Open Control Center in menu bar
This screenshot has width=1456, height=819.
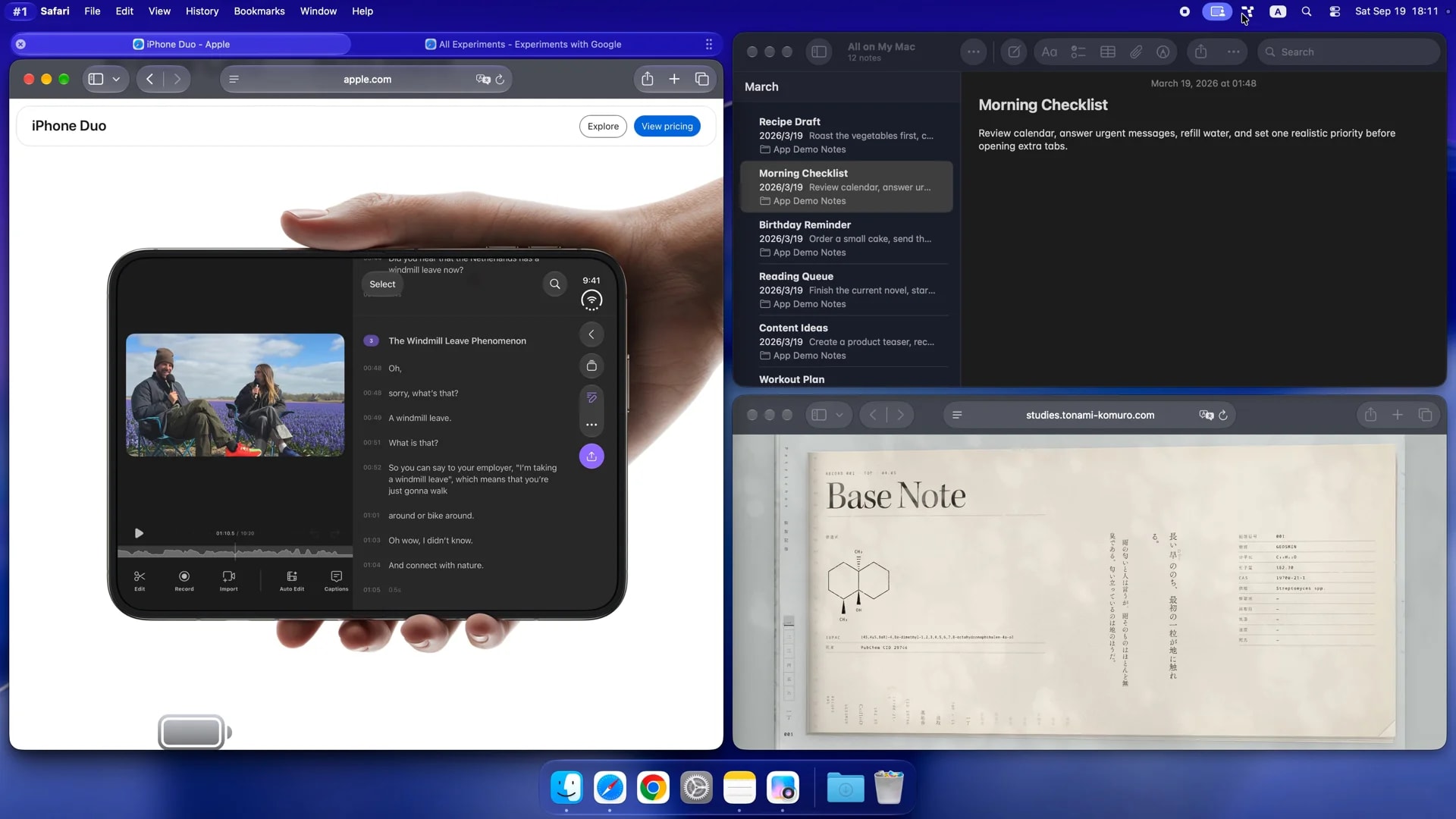tap(1335, 11)
